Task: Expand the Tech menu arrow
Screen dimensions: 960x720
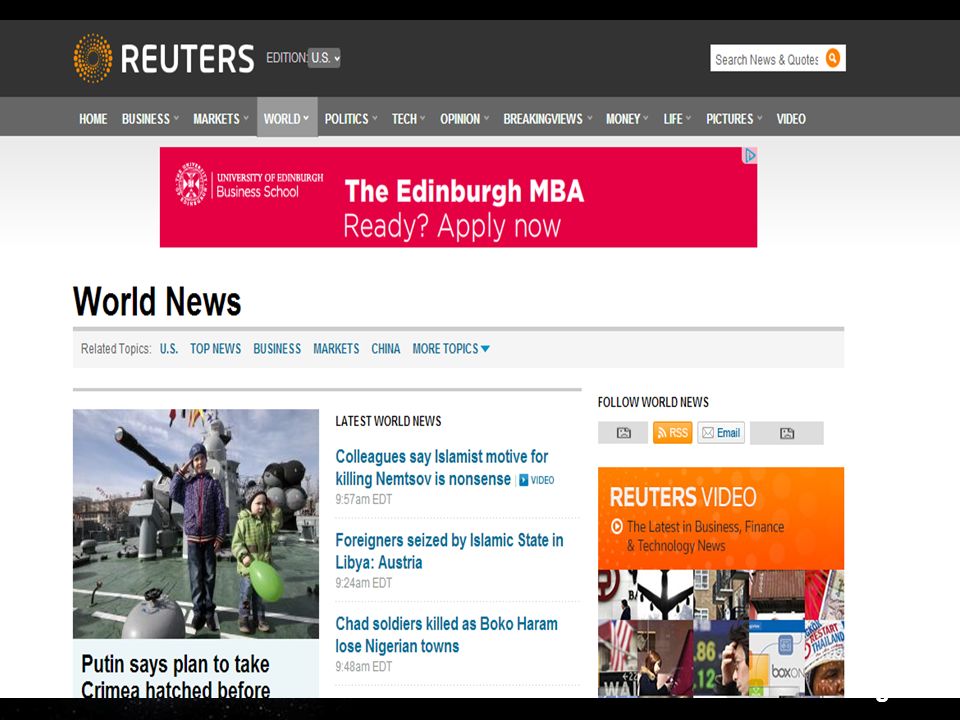Action: [422, 118]
